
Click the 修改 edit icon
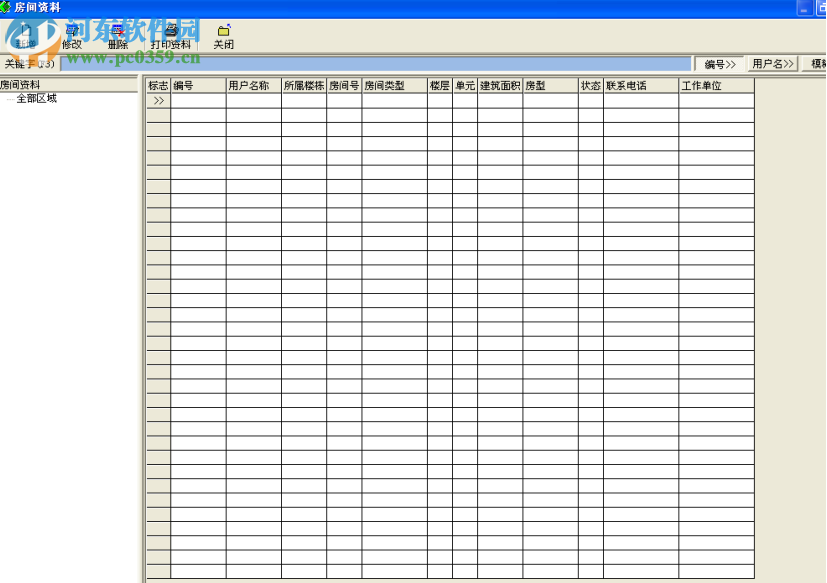pyautogui.click(x=72, y=36)
